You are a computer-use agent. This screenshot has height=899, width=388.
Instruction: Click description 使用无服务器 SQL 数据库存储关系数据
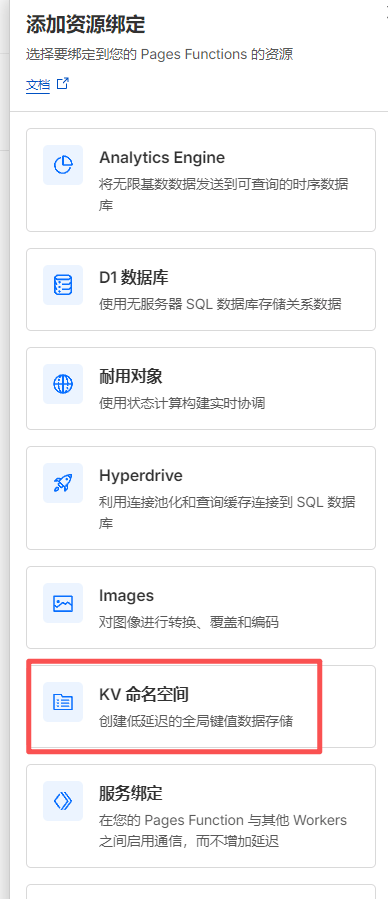click(220, 304)
